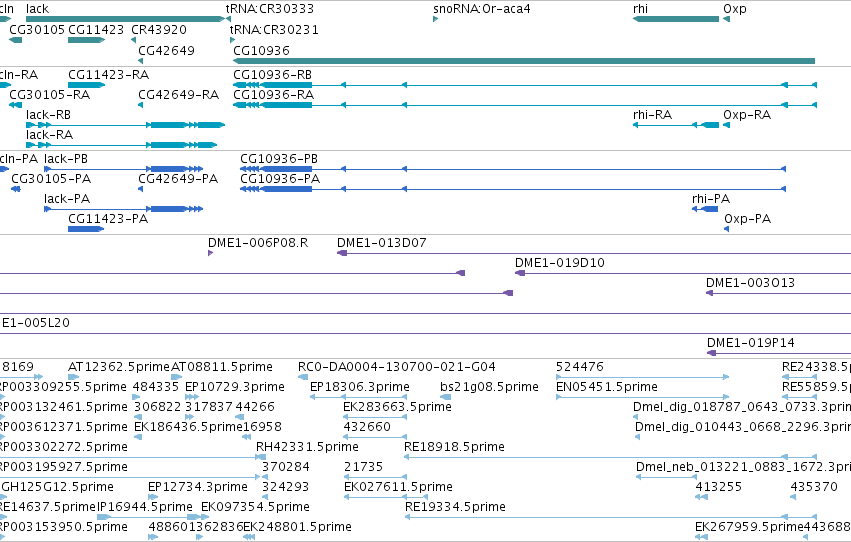
Task: Click the CG10936-PA protein label
Action: (x=280, y=178)
